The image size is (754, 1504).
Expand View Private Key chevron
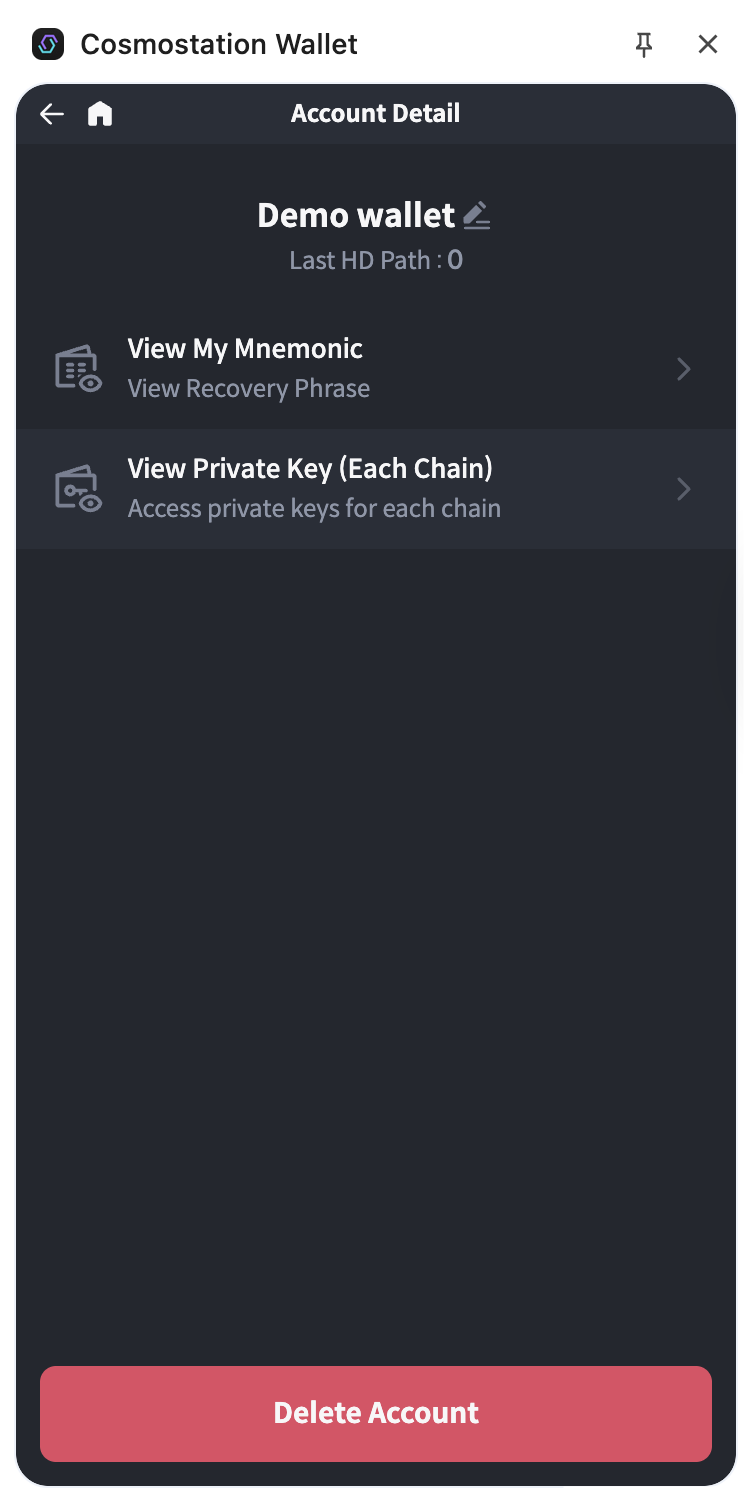coord(684,489)
